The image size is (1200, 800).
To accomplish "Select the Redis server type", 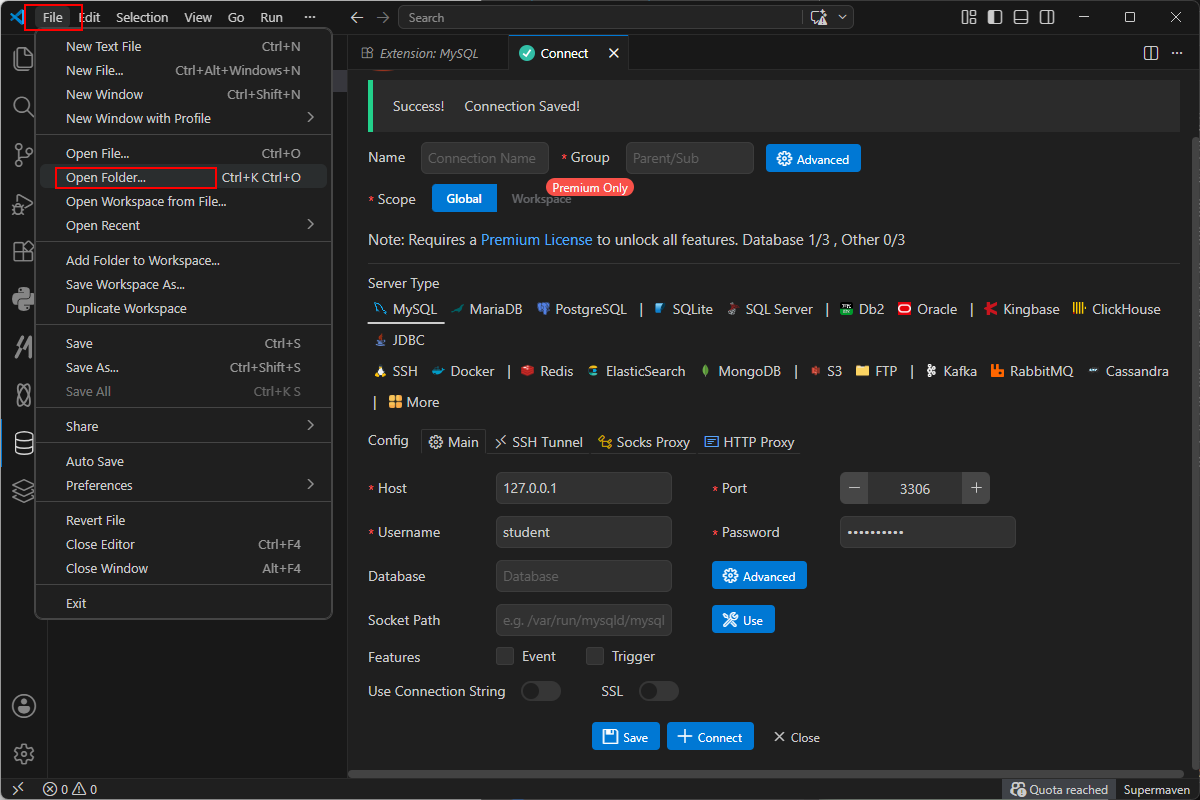I will click(546, 371).
